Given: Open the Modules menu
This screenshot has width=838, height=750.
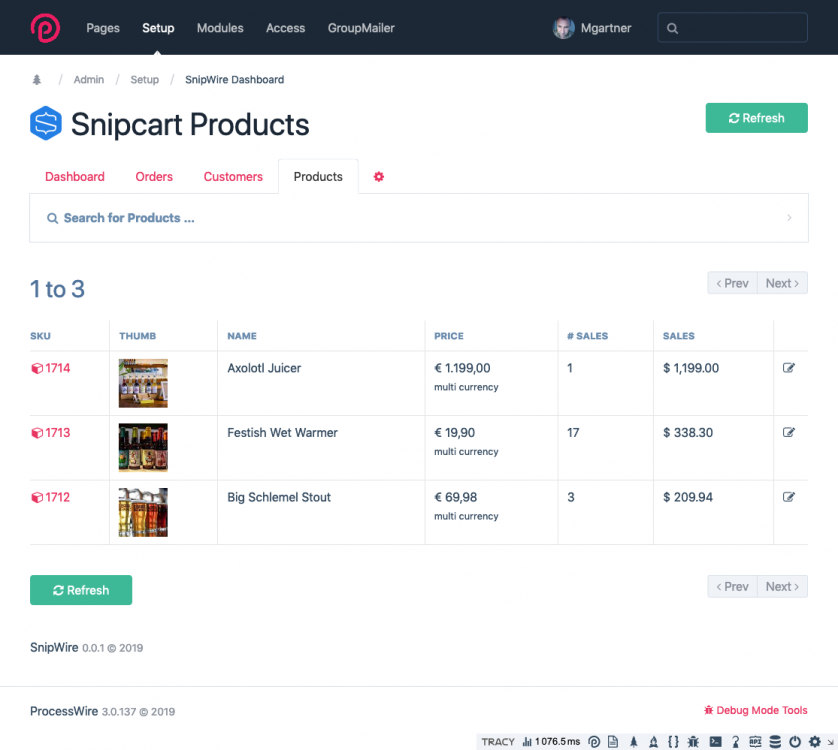Looking at the screenshot, I should 220,28.
